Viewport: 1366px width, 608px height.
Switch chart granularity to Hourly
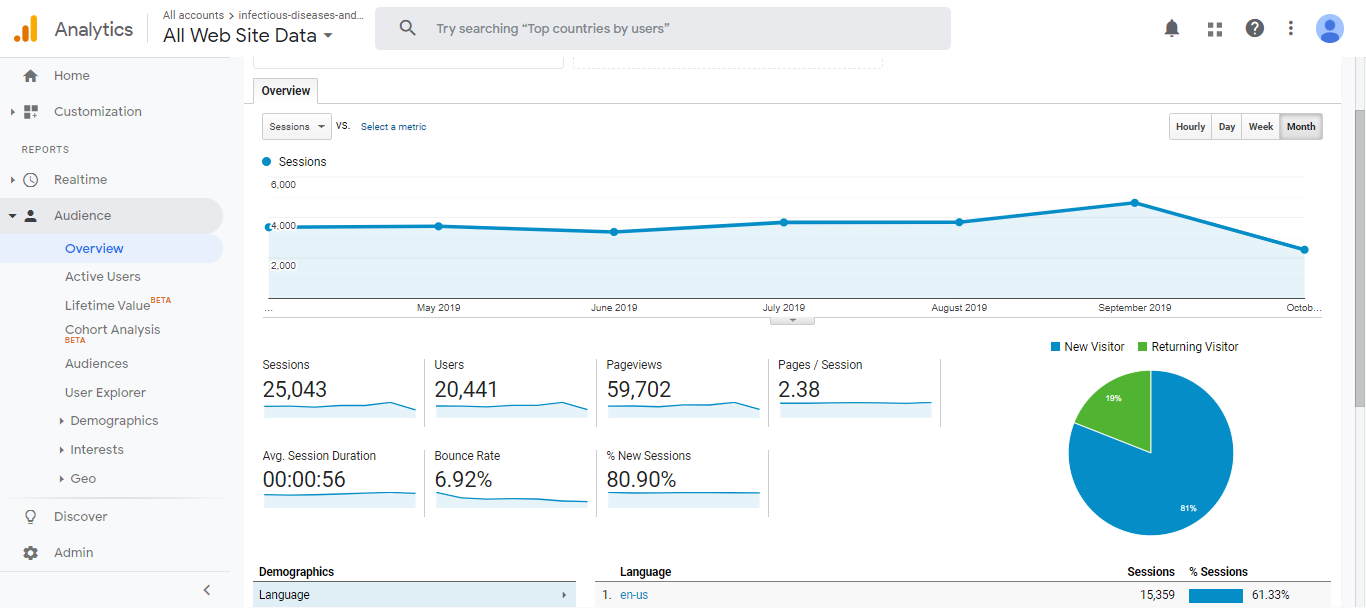pos(1190,127)
